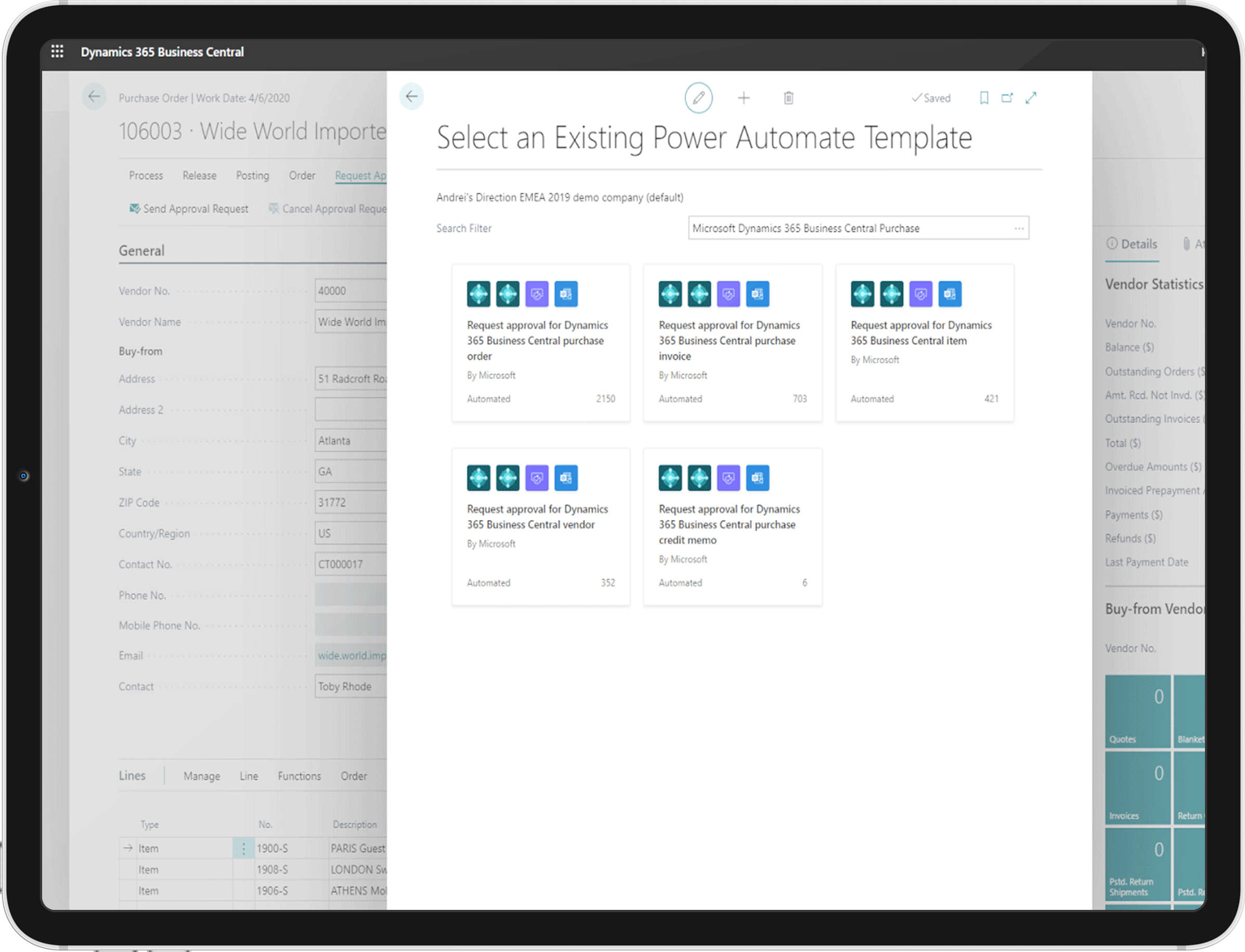
Task: Click Outlook icon on purchase order card
Action: click(566, 294)
